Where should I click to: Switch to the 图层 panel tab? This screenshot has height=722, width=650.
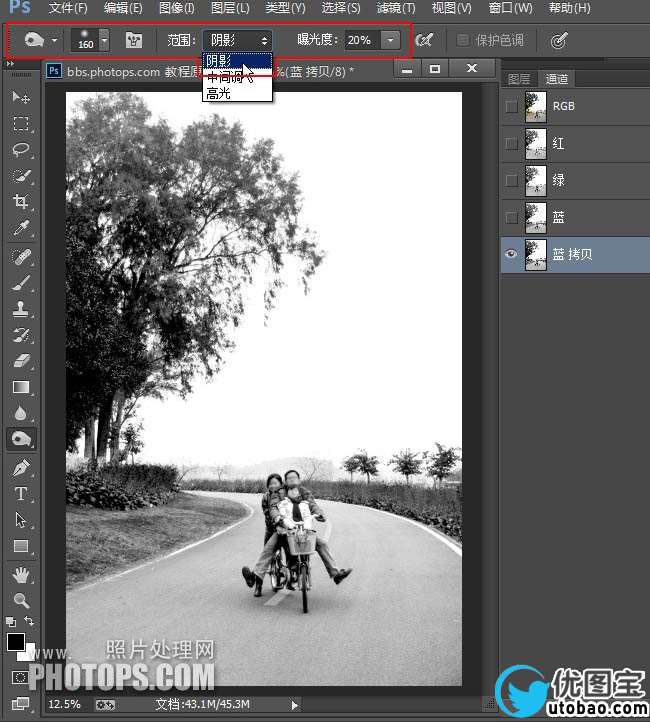519,79
